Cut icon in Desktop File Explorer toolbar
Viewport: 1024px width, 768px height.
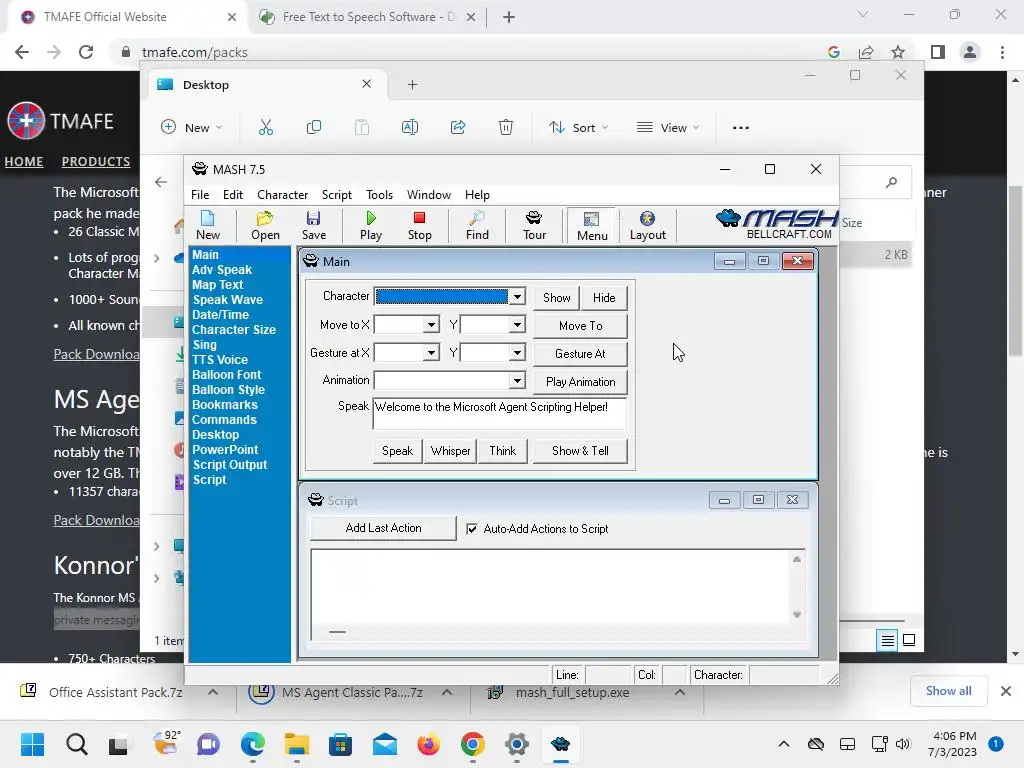coord(265,127)
